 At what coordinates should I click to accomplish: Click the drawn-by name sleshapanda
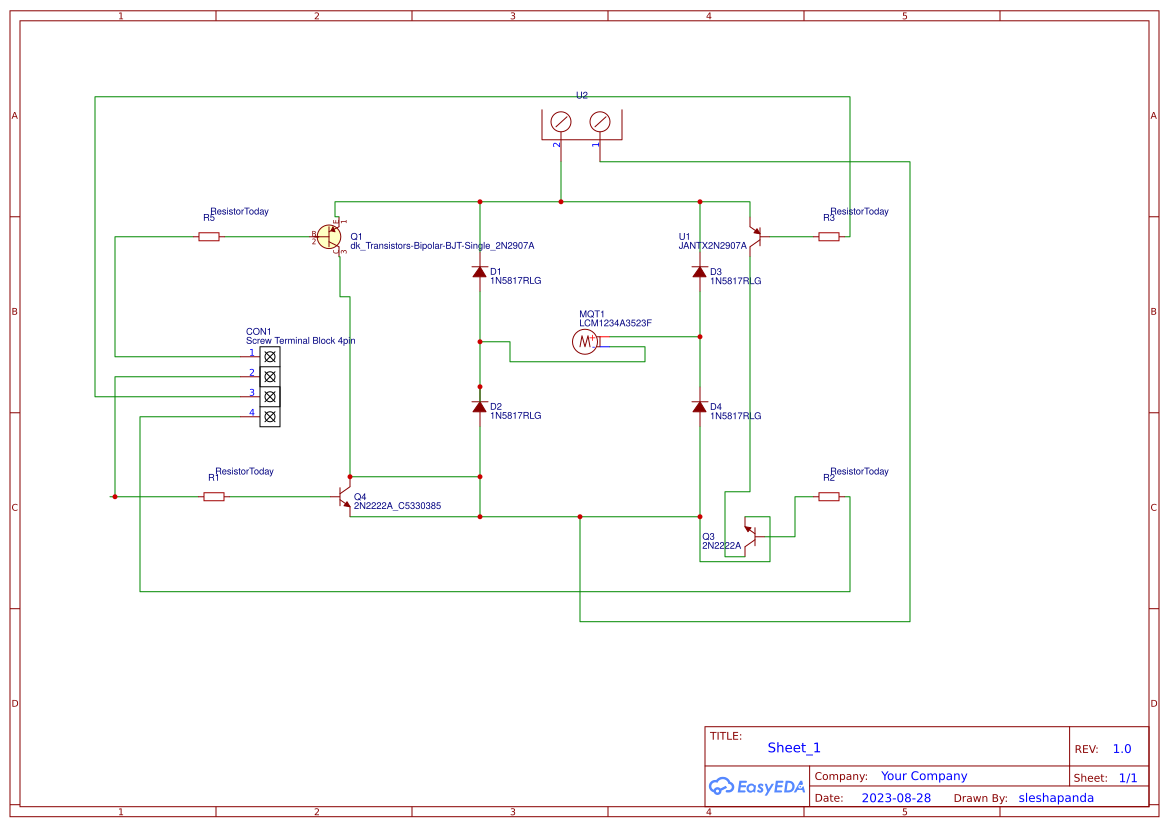click(1056, 798)
